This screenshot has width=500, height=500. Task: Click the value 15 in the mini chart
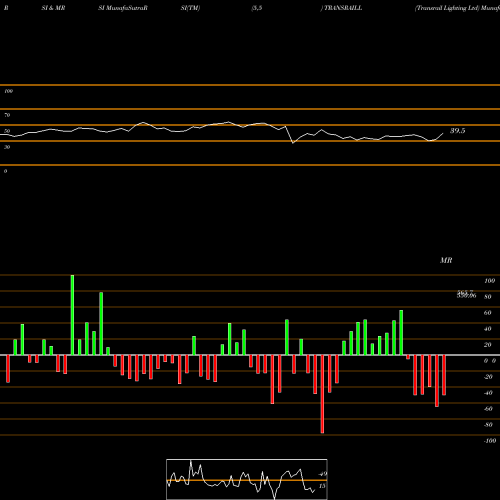[x=322, y=486]
